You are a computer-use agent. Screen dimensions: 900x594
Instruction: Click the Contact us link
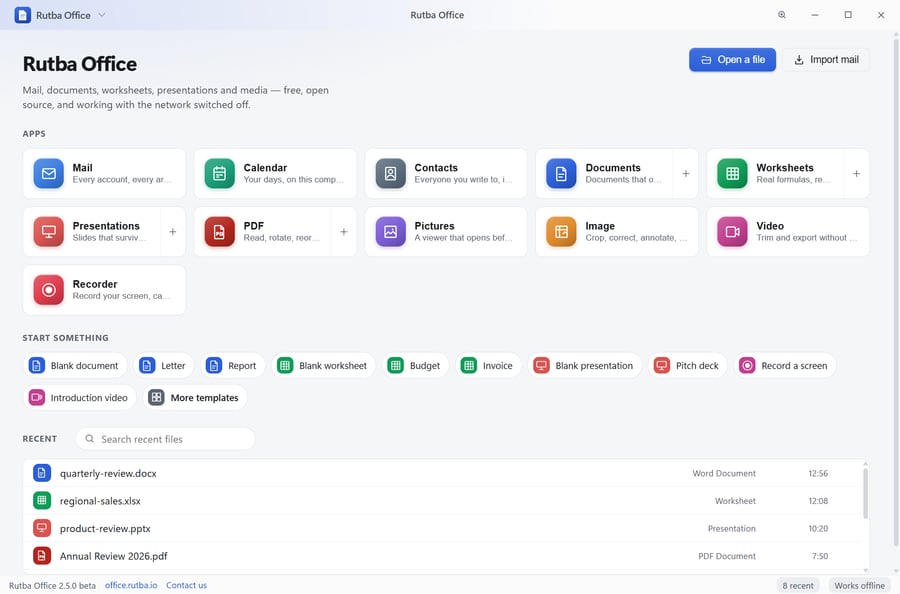coord(187,585)
